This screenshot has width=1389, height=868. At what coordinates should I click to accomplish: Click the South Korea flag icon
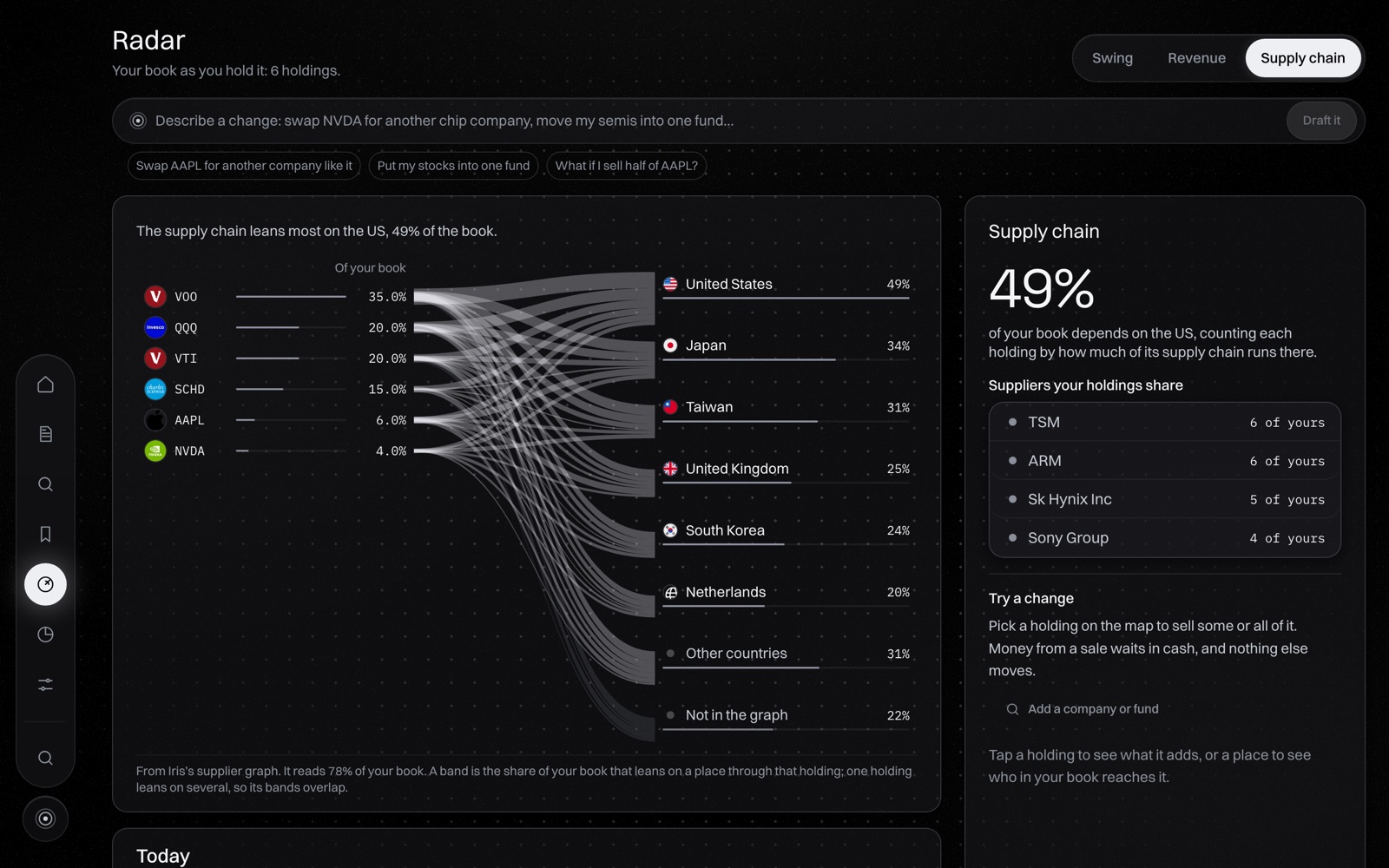click(670, 530)
